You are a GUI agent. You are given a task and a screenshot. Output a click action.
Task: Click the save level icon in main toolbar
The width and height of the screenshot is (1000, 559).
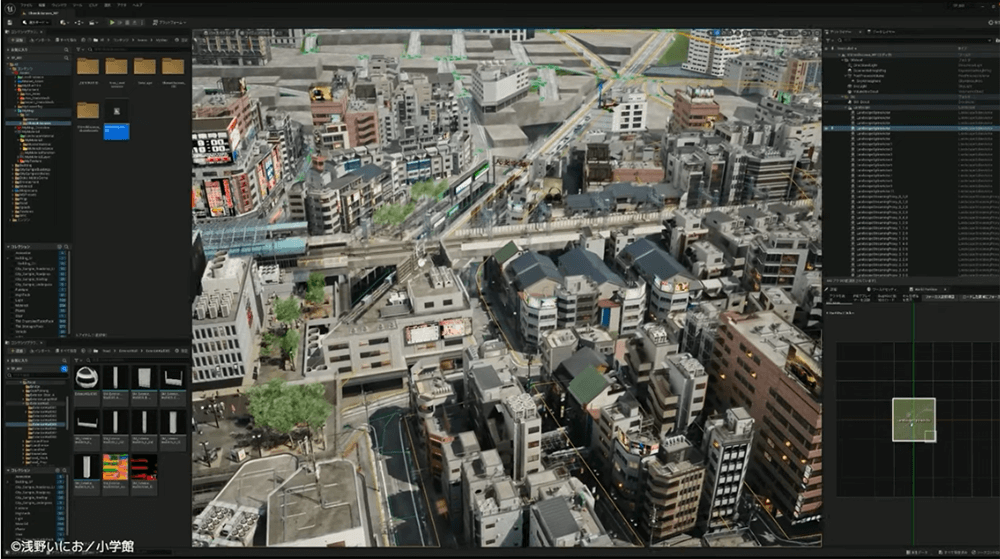coord(10,22)
